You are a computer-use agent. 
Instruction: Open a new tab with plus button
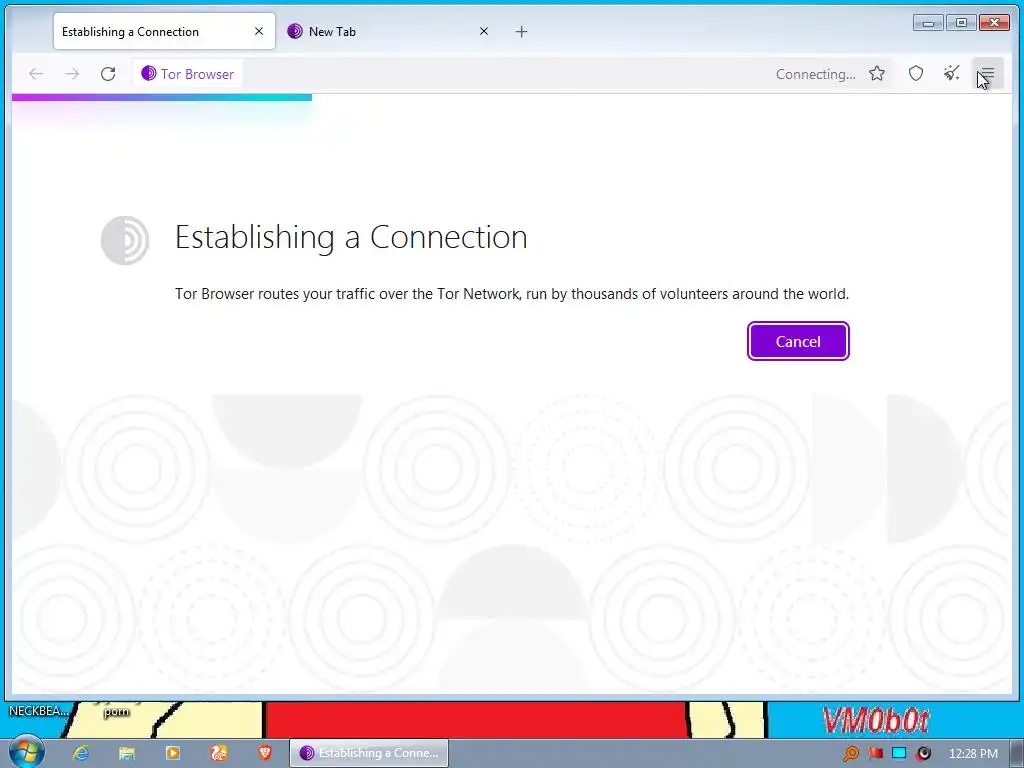click(x=521, y=31)
